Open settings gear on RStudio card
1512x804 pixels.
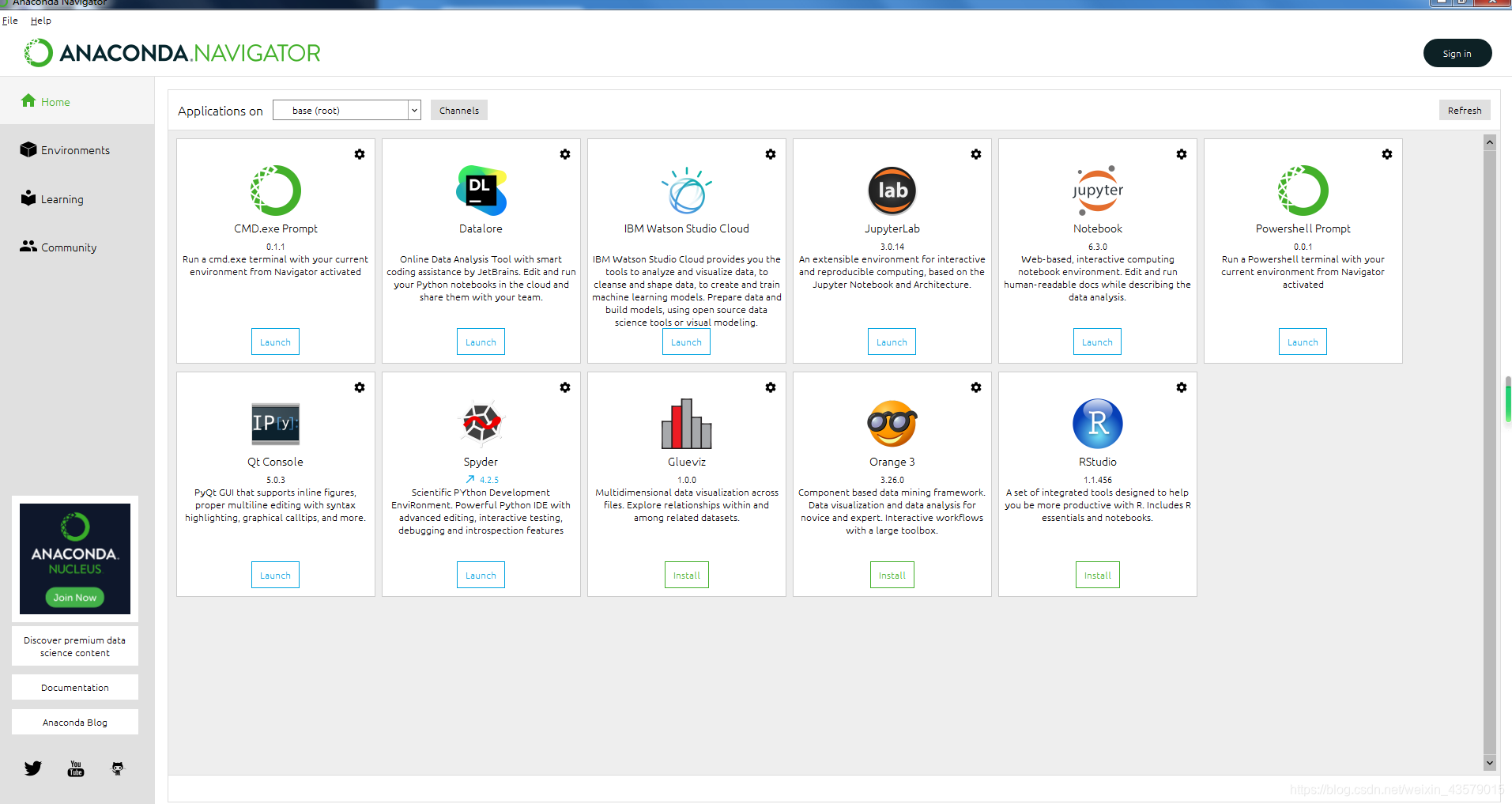[x=1182, y=387]
